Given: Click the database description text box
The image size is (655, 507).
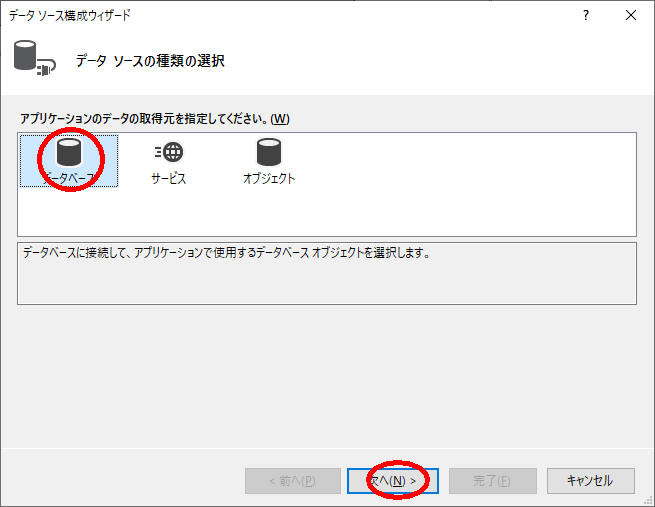Looking at the screenshot, I should tap(326, 272).
